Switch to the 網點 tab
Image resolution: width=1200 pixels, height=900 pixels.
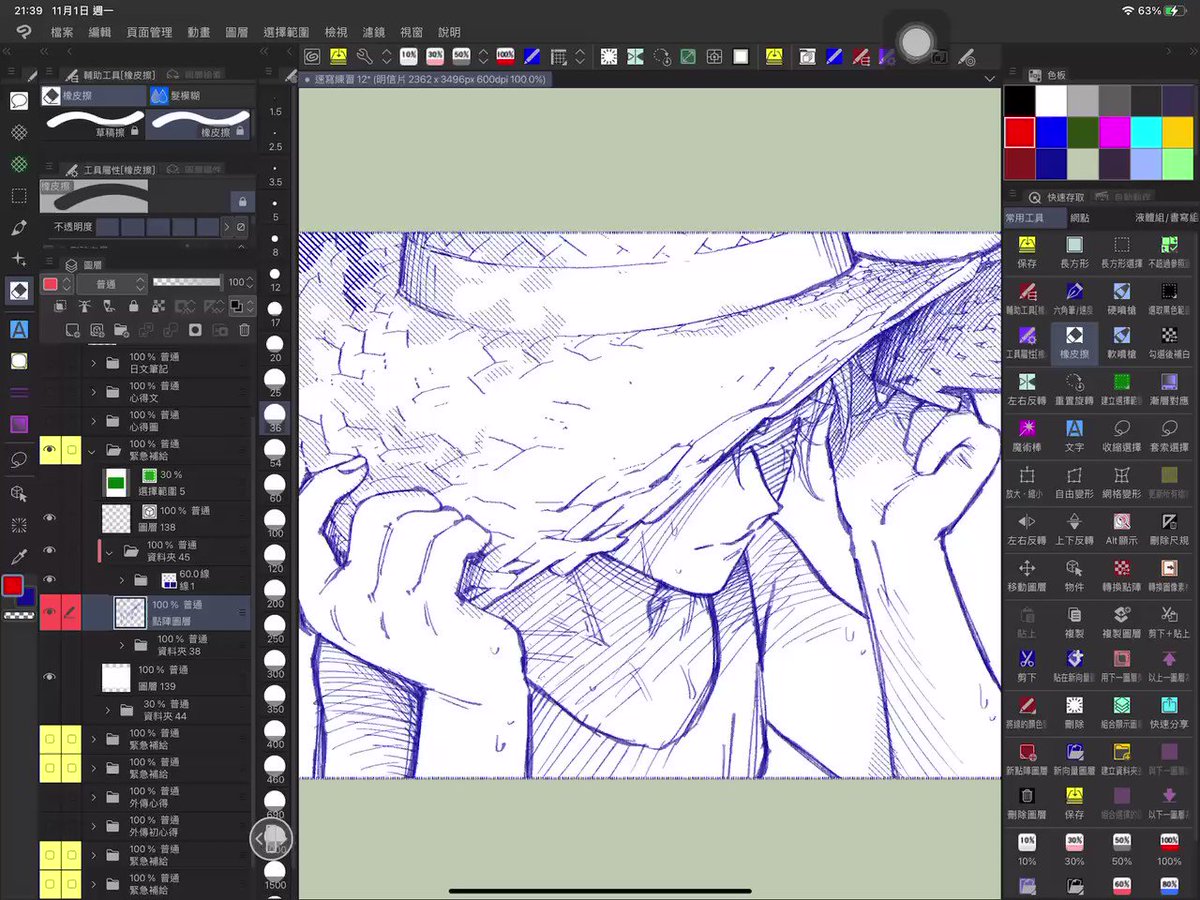coord(1080,217)
